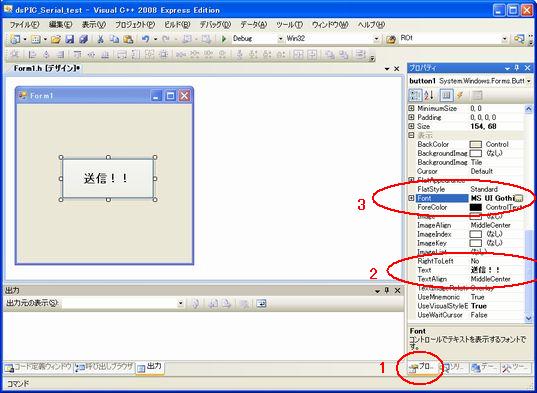
Task: Switch properties to alphabetical sort icon
Action: pos(429,96)
